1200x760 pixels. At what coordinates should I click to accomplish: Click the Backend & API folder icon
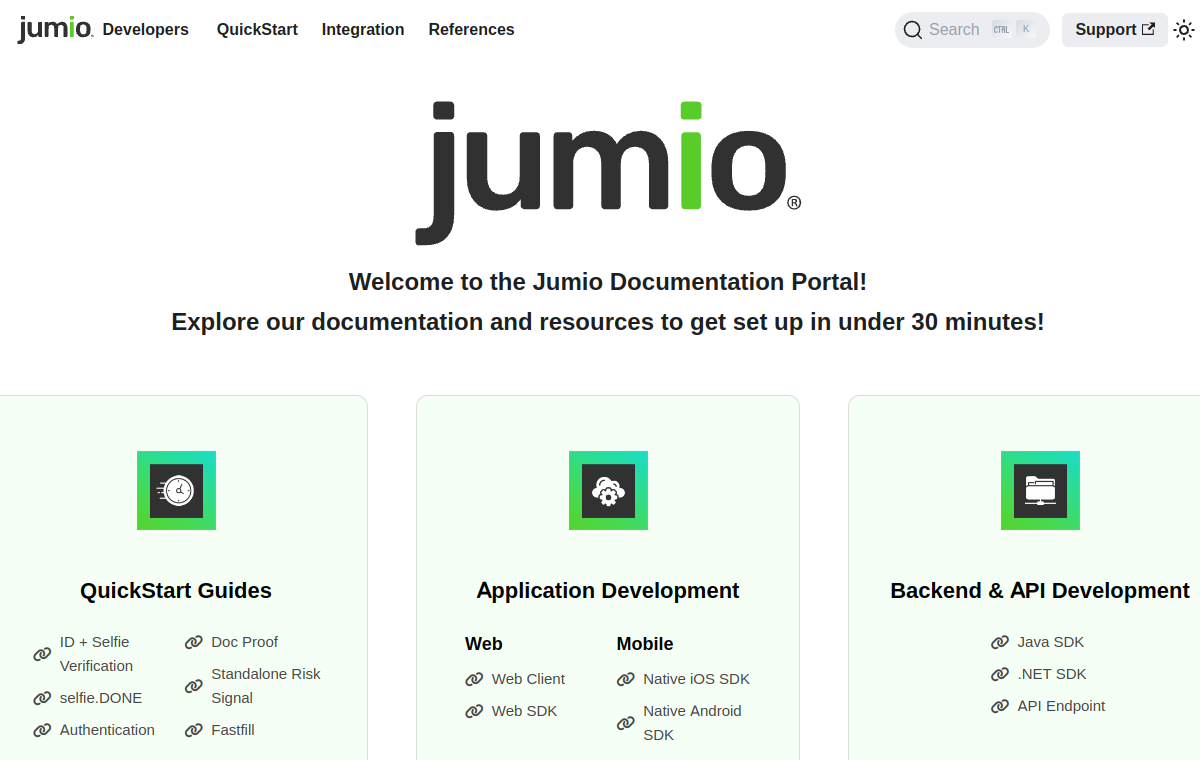point(1040,490)
